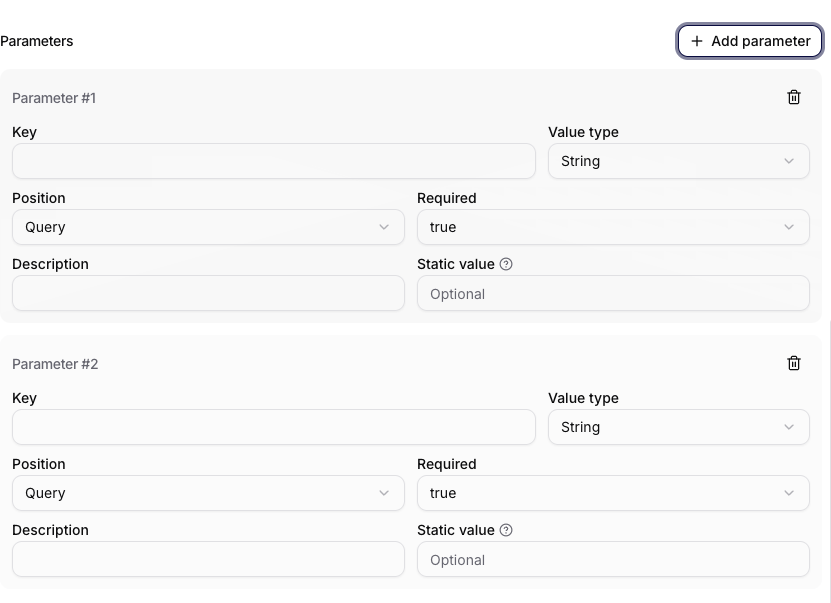
Task: Open the Value type dropdown for Parameter #2
Action: coord(679,427)
